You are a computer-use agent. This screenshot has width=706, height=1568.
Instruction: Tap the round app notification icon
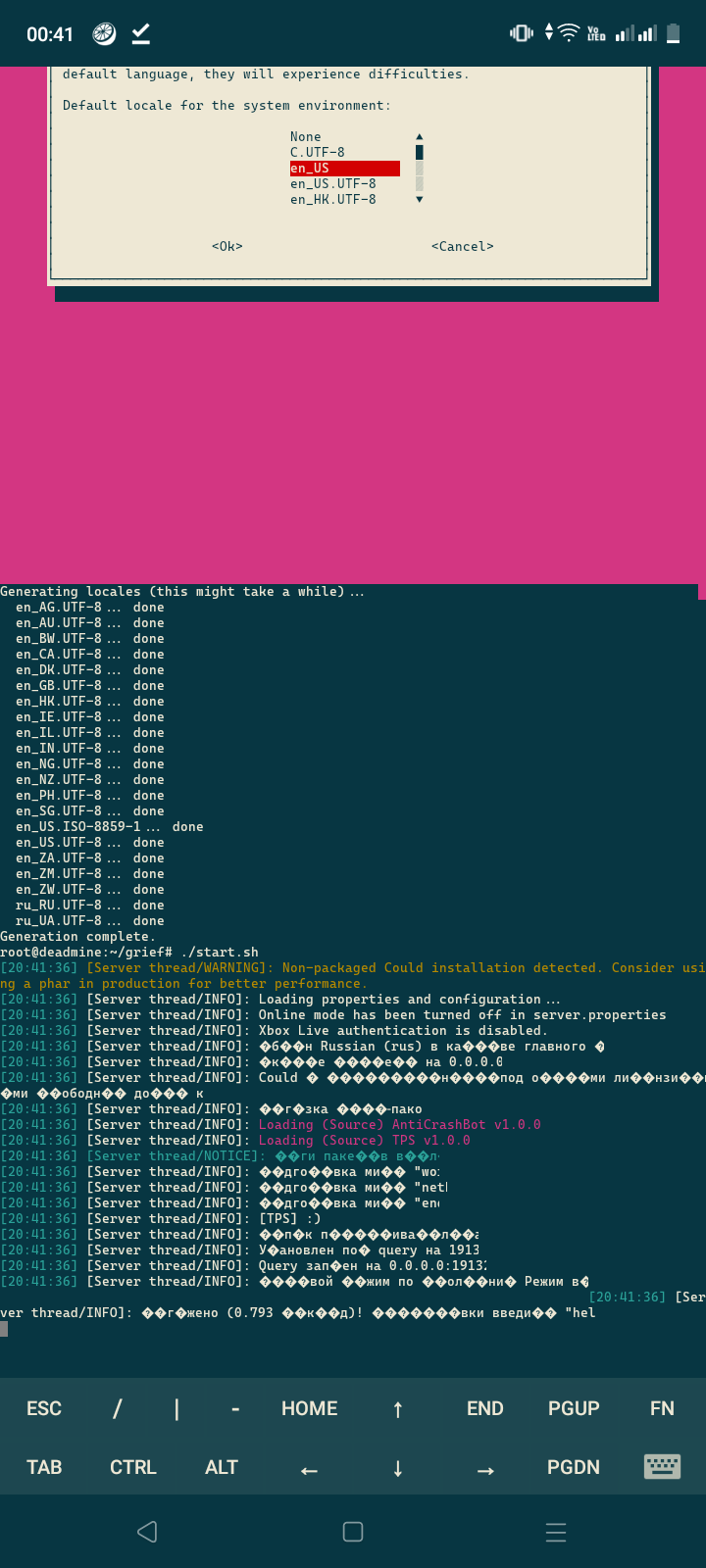coord(104,34)
